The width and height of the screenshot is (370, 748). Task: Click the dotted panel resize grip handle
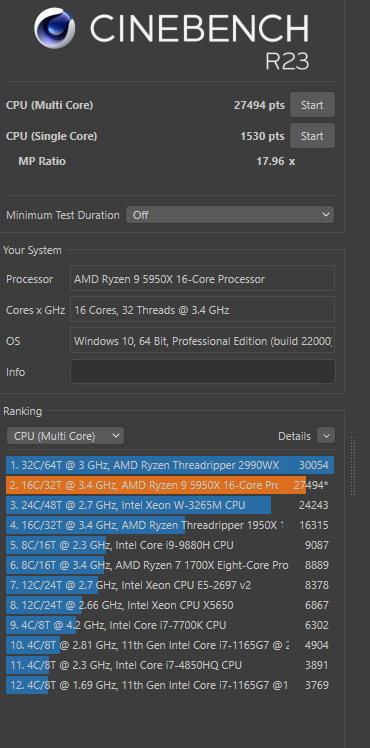(x=353, y=466)
